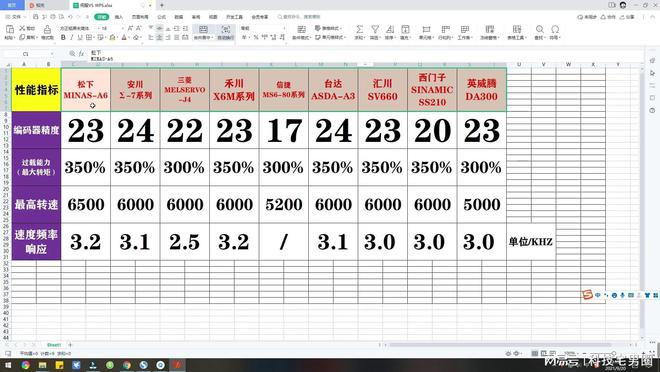Click the percent style icon
Screen dimensions: 660x372
pos(255,37)
